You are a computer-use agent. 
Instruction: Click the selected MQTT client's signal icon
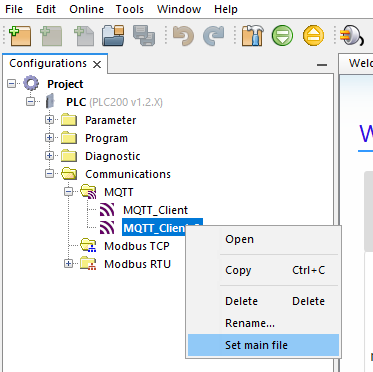[x=107, y=228]
